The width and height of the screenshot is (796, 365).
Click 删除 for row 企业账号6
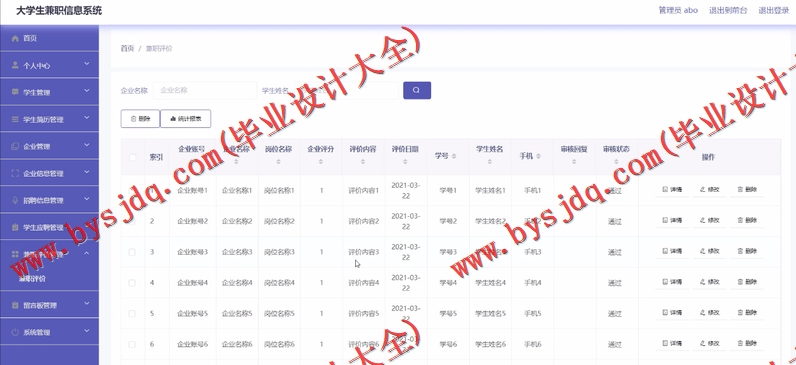pyautogui.click(x=747, y=343)
